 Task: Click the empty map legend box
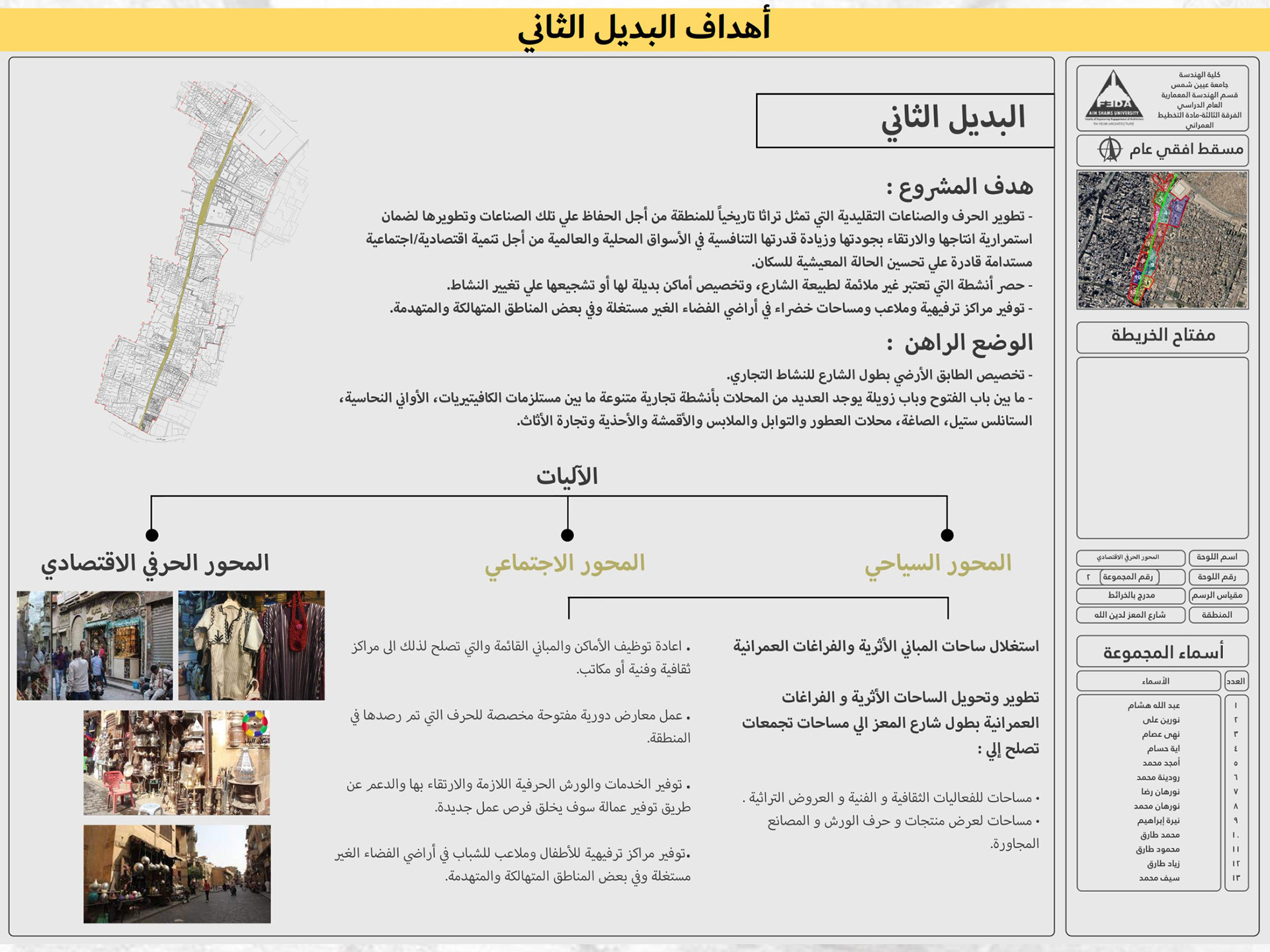[1162, 448]
